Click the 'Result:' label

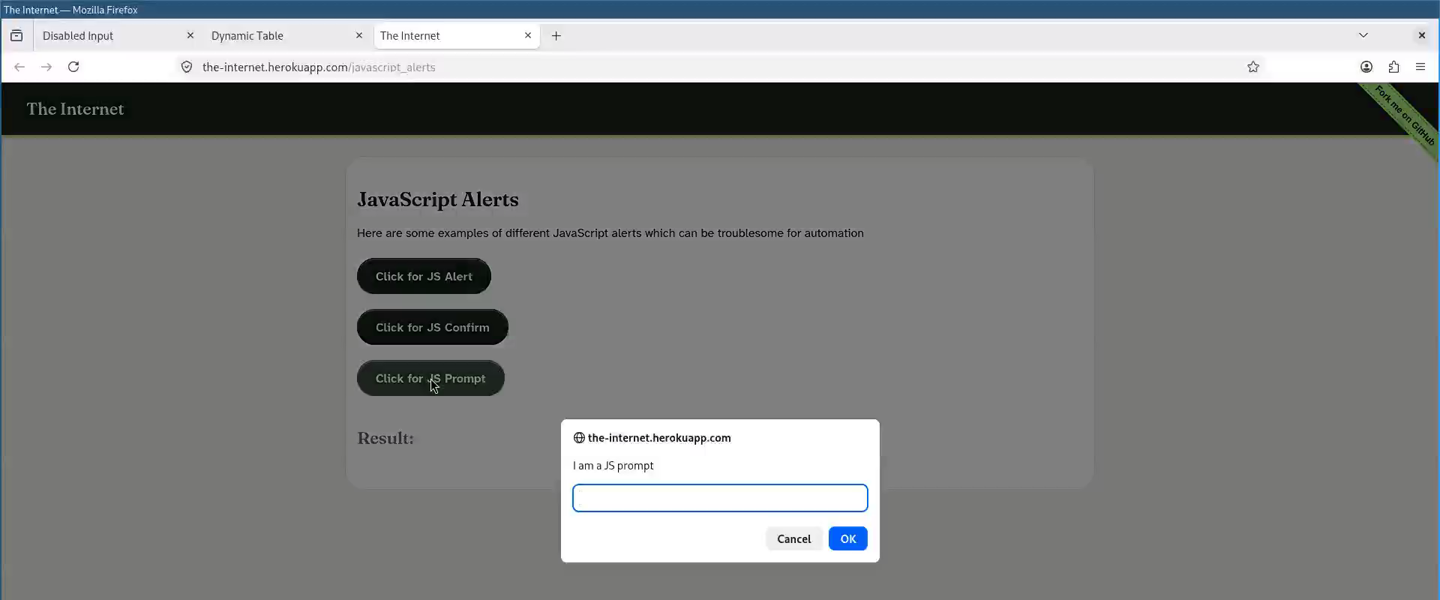385,438
